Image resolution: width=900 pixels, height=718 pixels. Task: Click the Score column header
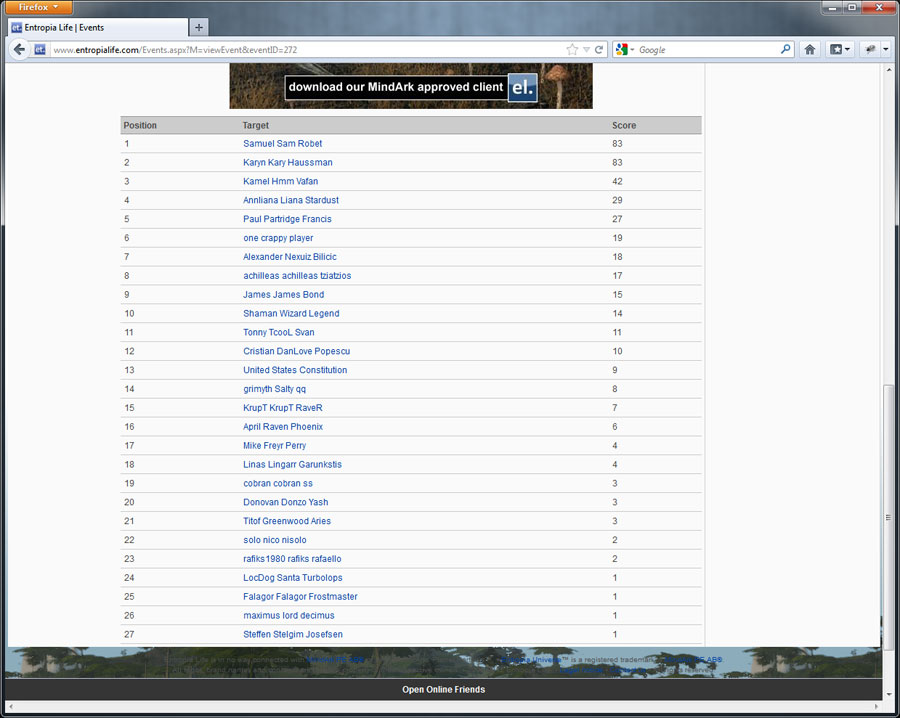(x=624, y=126)
